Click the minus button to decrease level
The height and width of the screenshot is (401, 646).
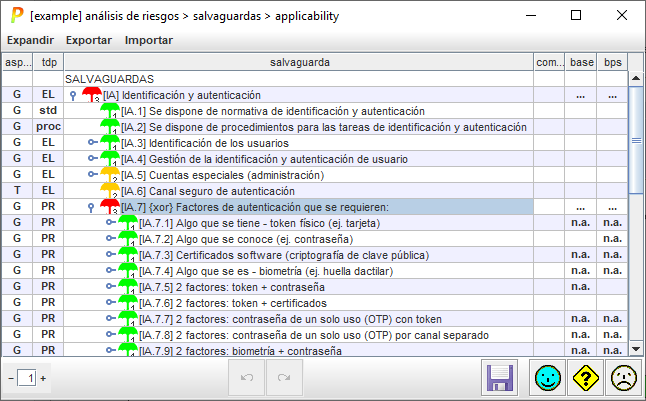pos(11,379)
